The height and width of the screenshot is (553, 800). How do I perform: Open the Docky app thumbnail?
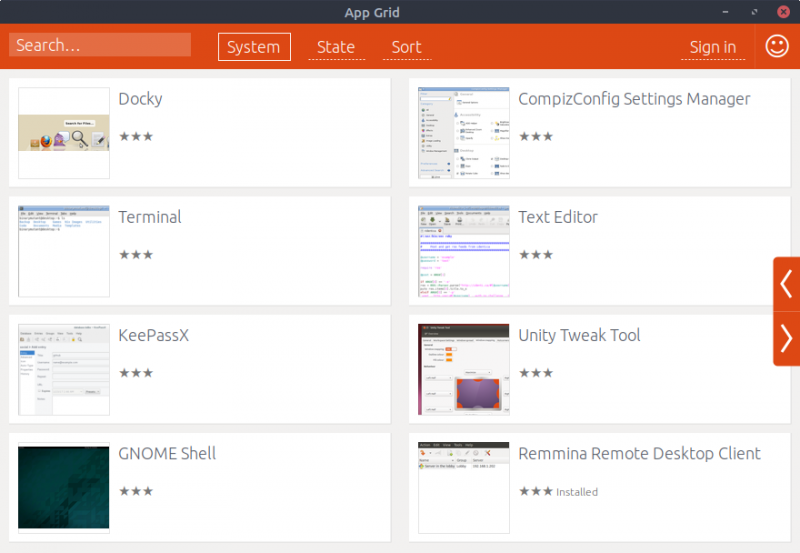64,133
